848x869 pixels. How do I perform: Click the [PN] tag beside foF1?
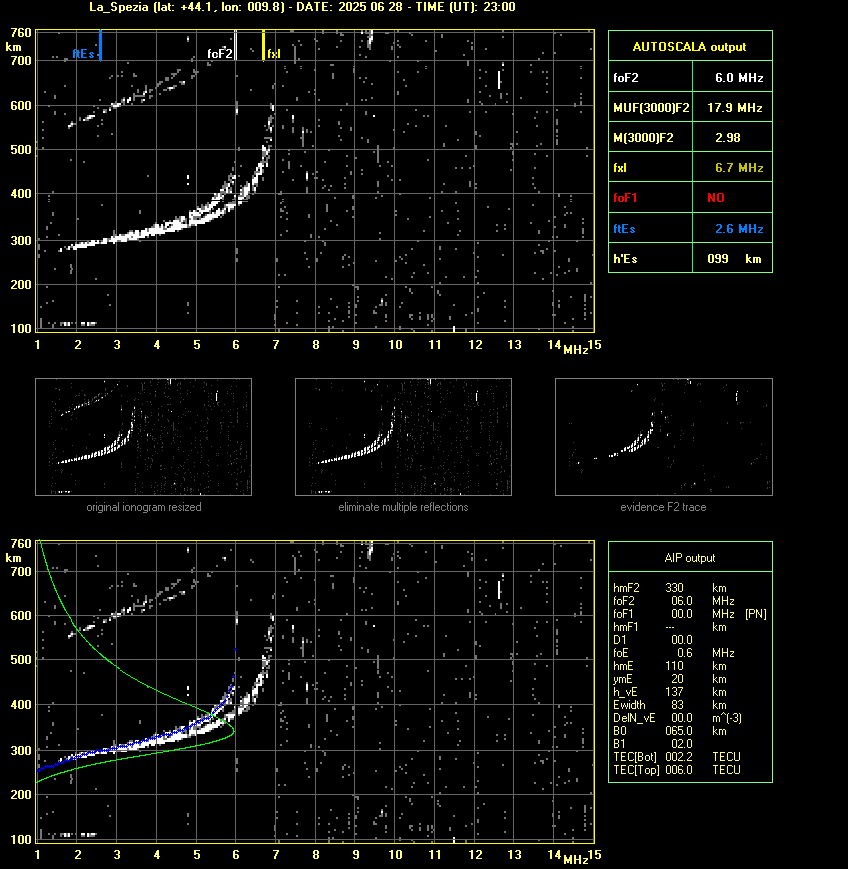pos(756,614)
